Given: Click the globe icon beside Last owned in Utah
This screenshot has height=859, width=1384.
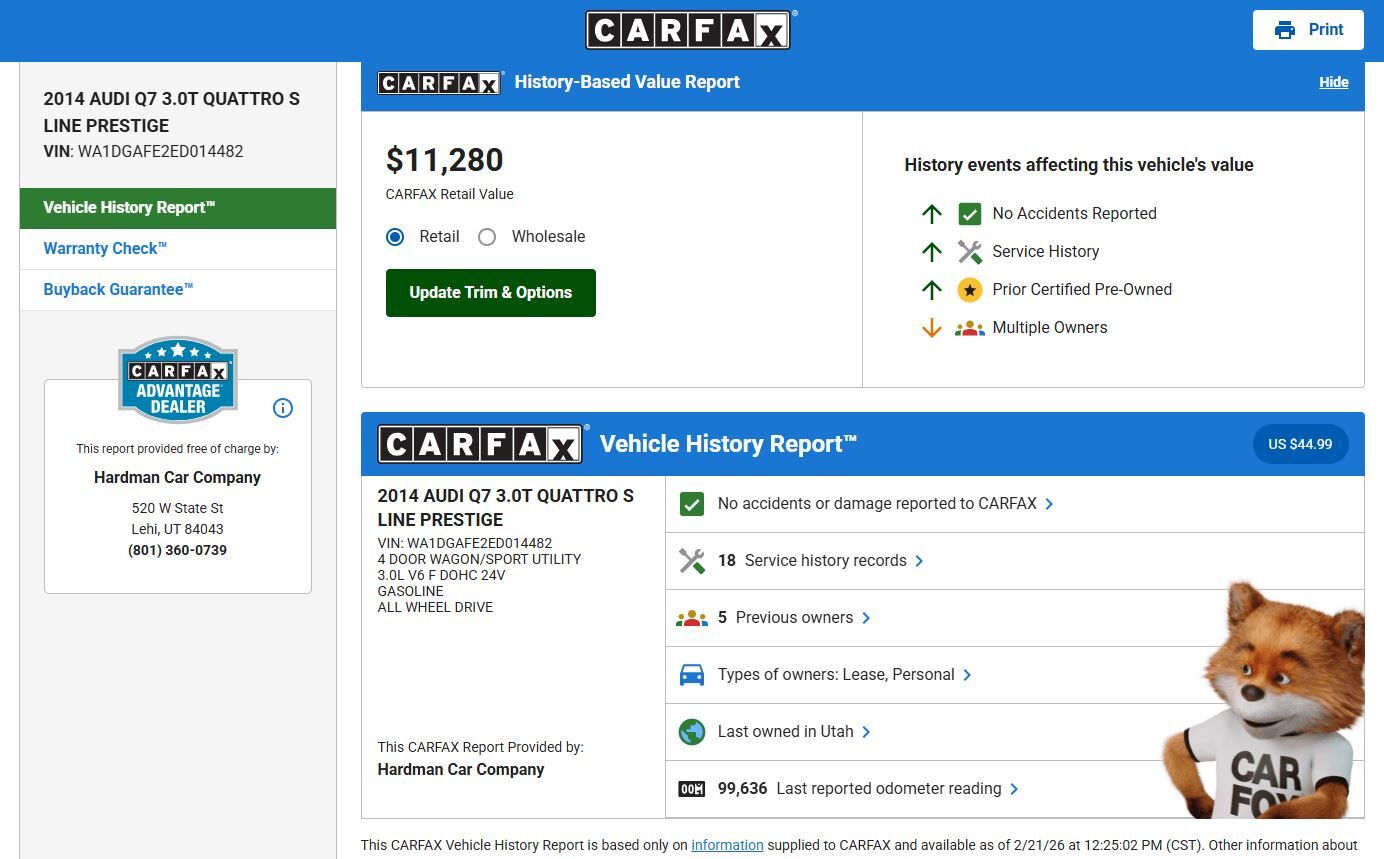Looking at the screenshot, I should [692, 732].
